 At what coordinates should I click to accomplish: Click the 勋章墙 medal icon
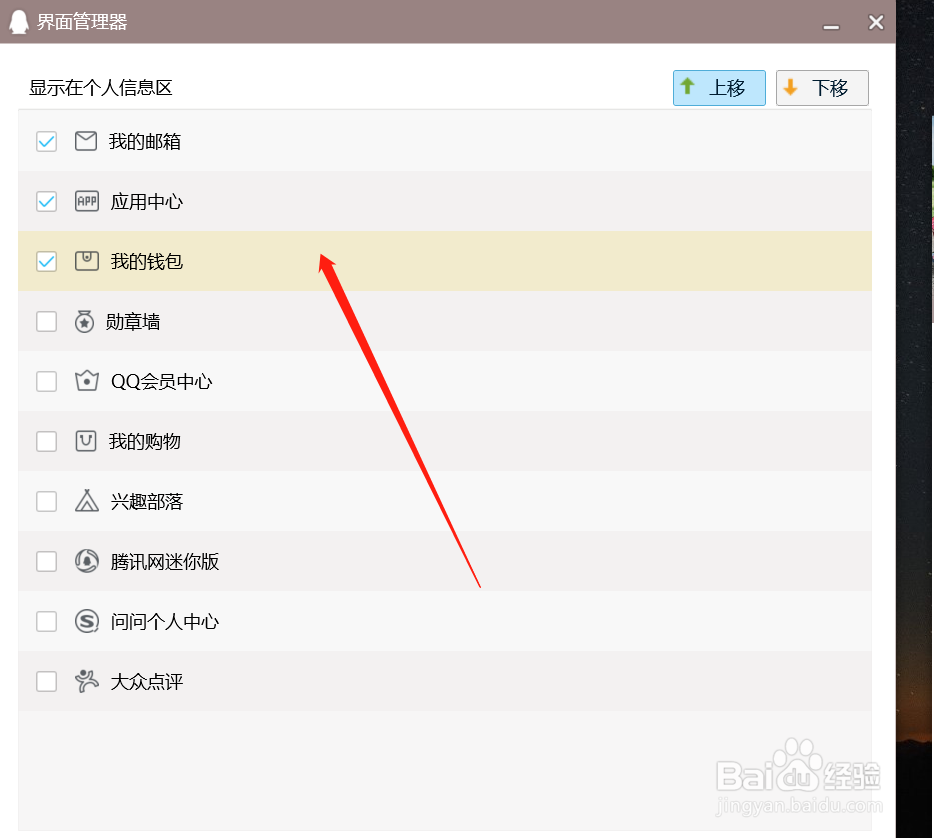point(85,321)
